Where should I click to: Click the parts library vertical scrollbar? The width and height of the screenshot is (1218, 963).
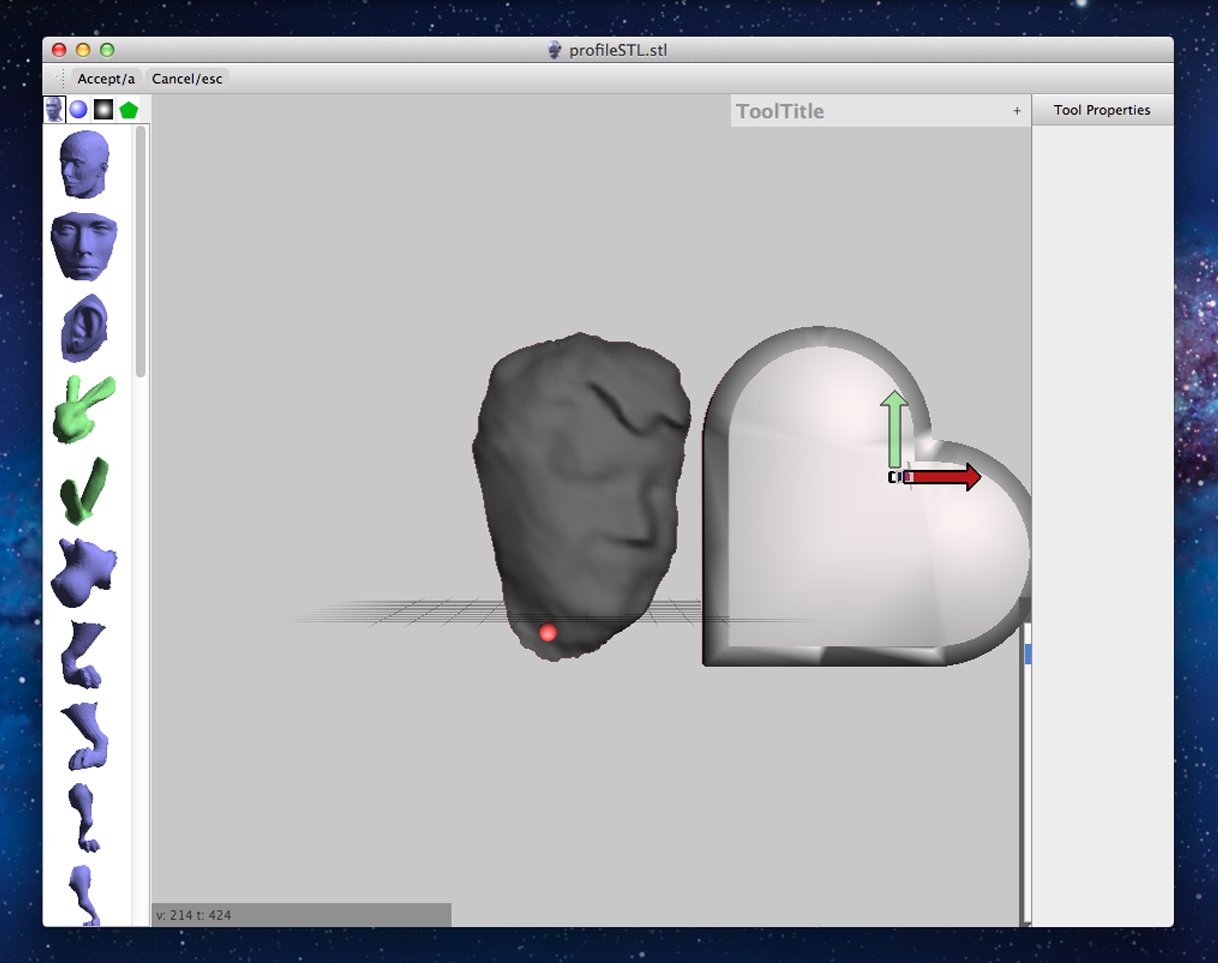tap(141, 251)
